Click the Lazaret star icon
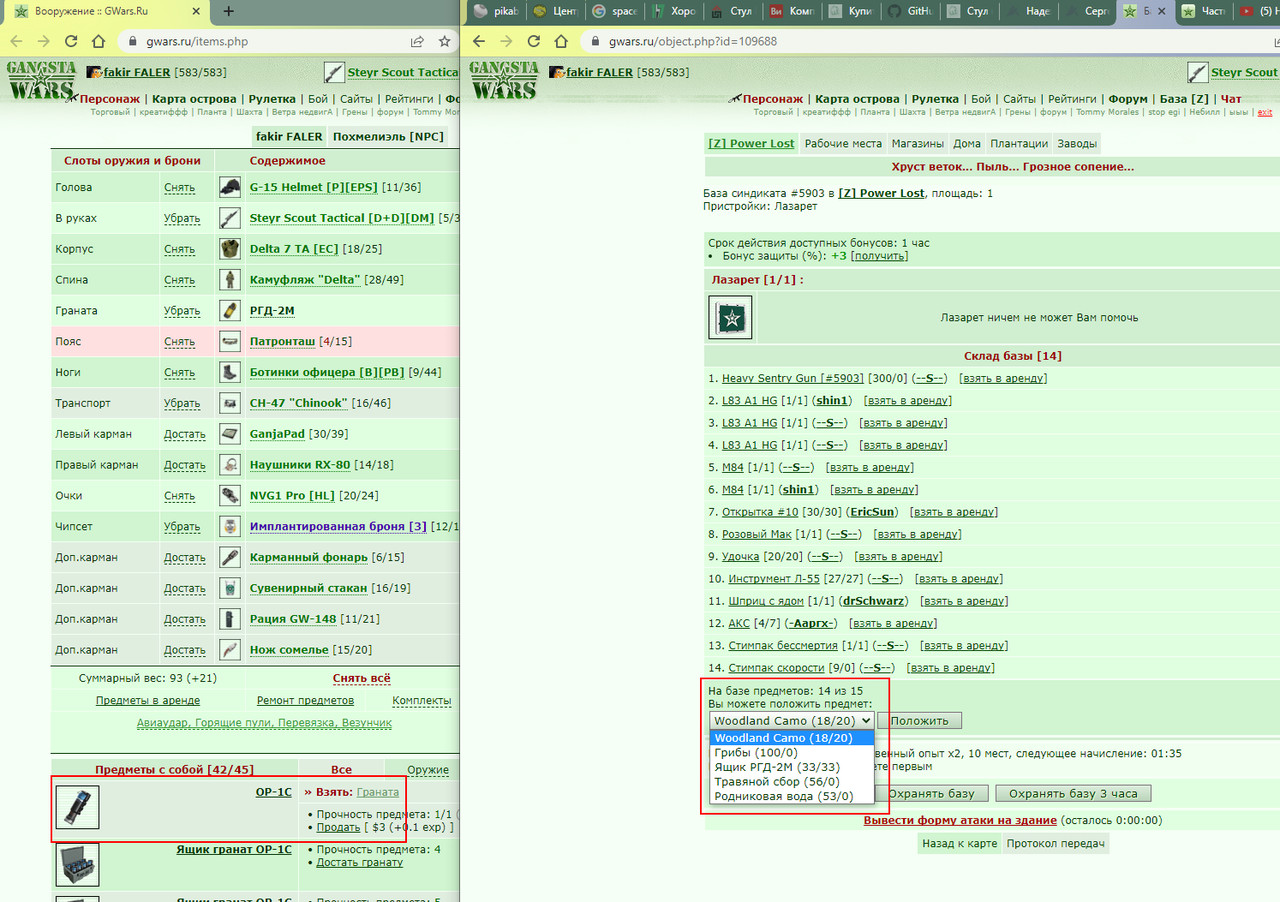 pyautogui.click(x=730, y=318)
